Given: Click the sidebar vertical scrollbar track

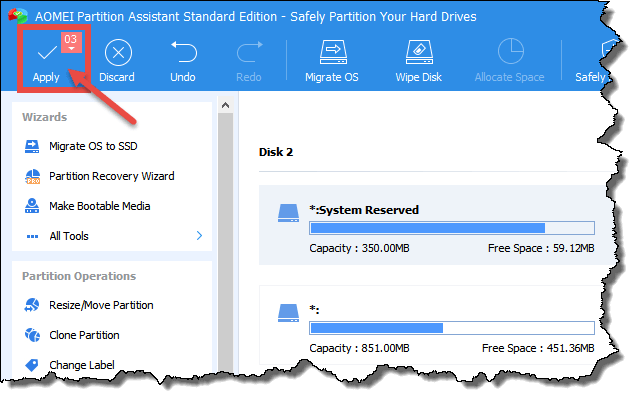Looking at the screenshot, I should (225, 243).
